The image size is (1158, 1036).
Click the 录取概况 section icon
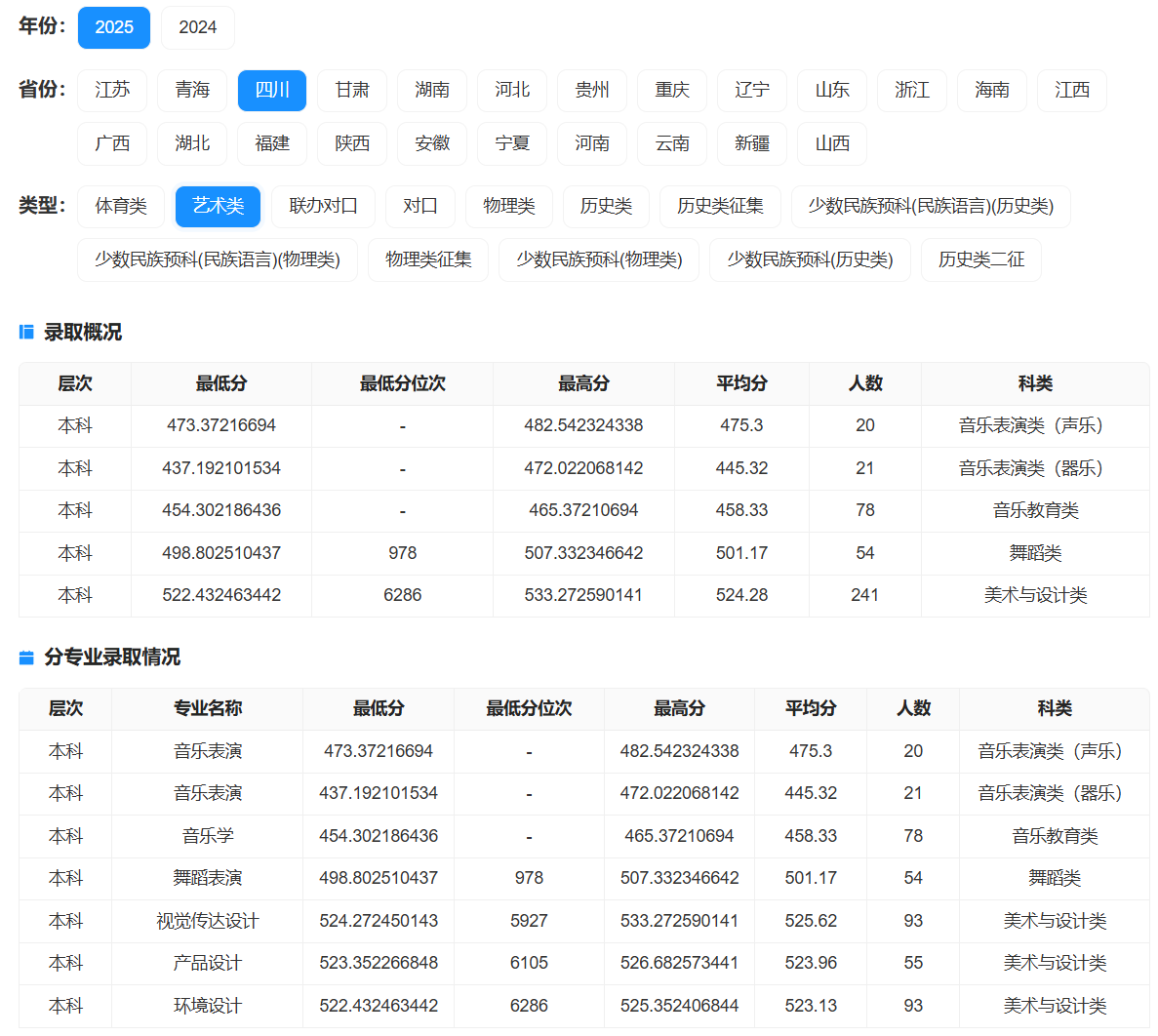pos(26,333)
